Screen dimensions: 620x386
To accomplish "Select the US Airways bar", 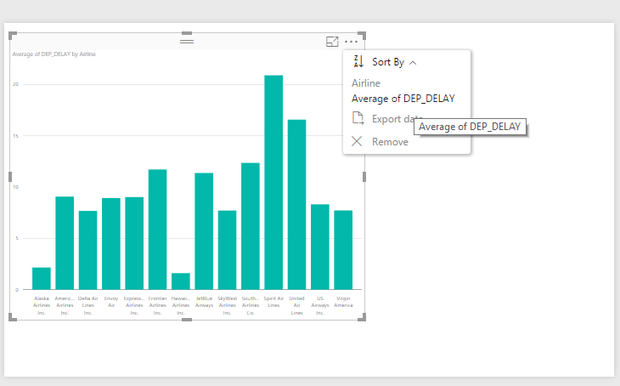I will click(x=320, y=247).
